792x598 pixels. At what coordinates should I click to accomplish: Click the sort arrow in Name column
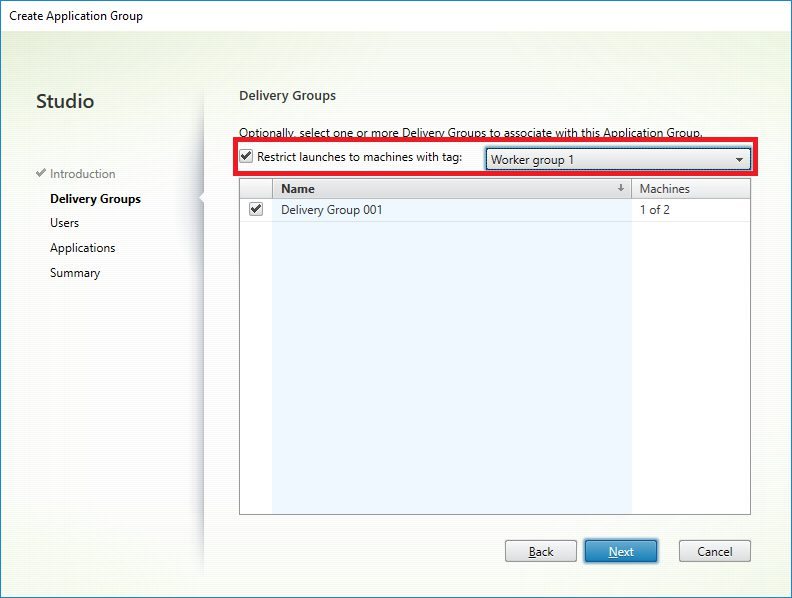621,188
